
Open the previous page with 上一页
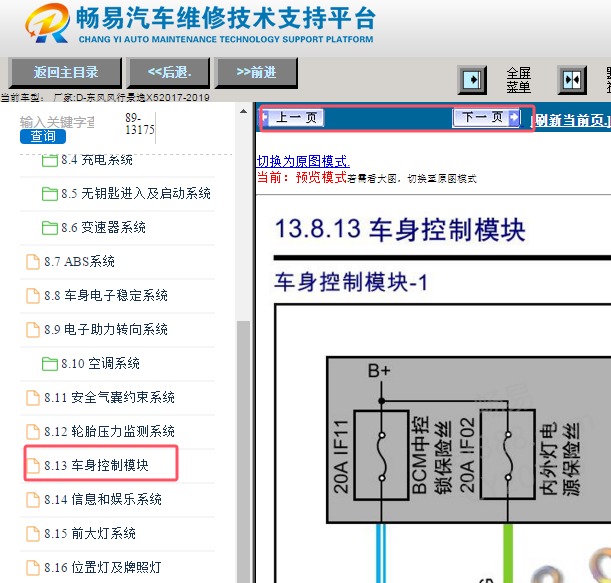point(293,117)
